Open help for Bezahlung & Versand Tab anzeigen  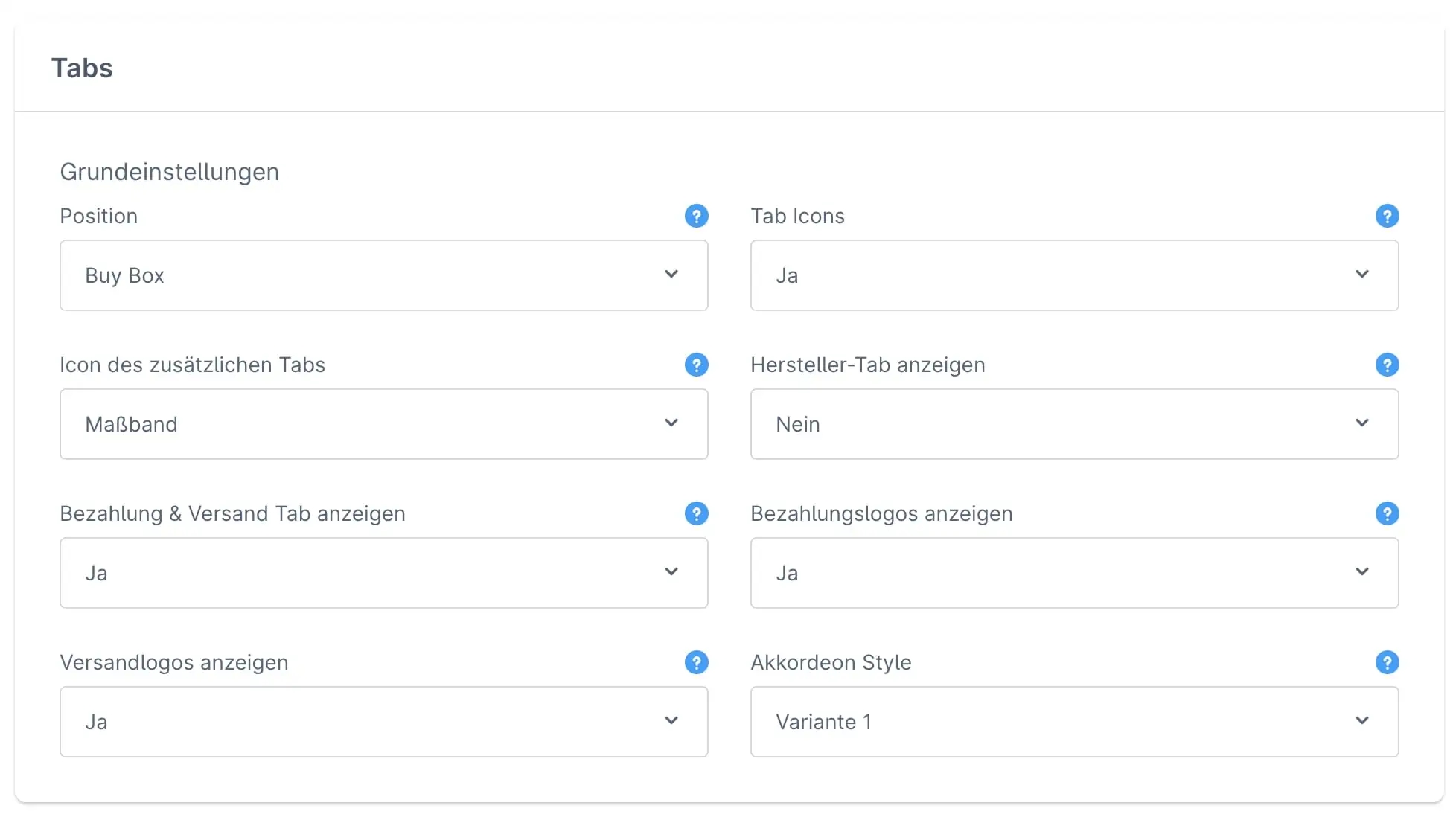tap(696, 513)
